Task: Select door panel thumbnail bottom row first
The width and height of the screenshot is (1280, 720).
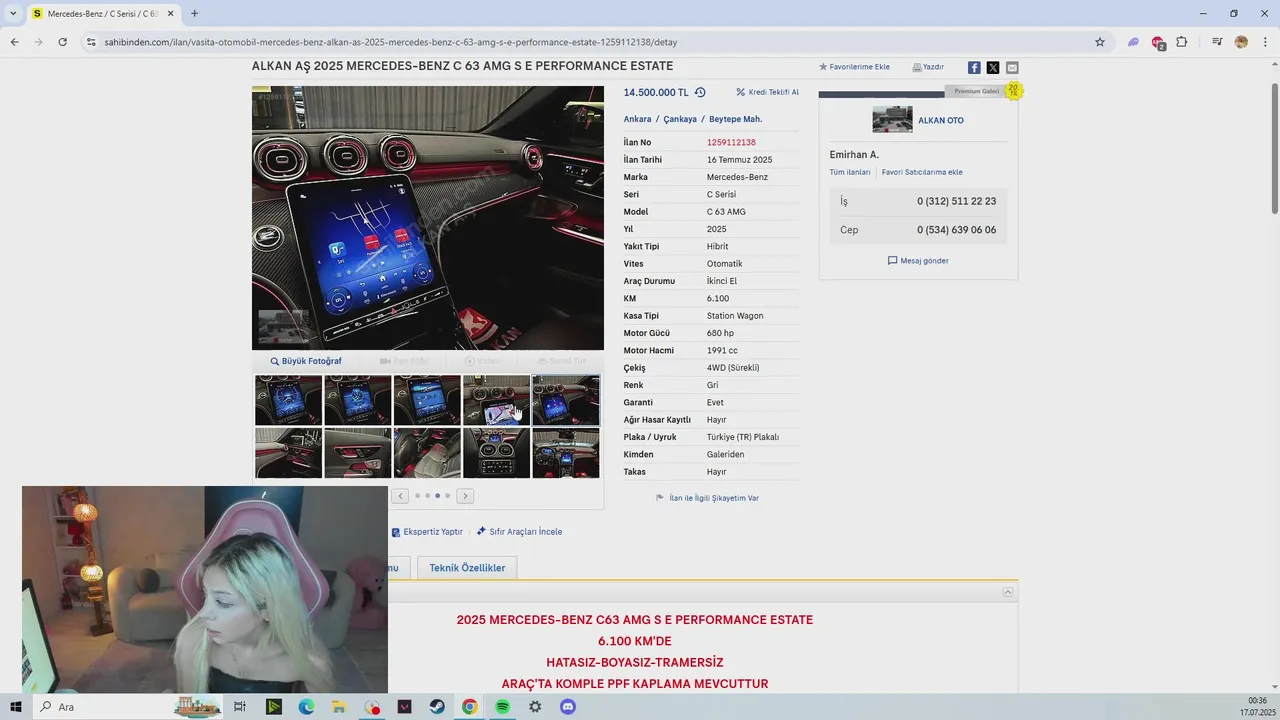Action: (289, 453)
